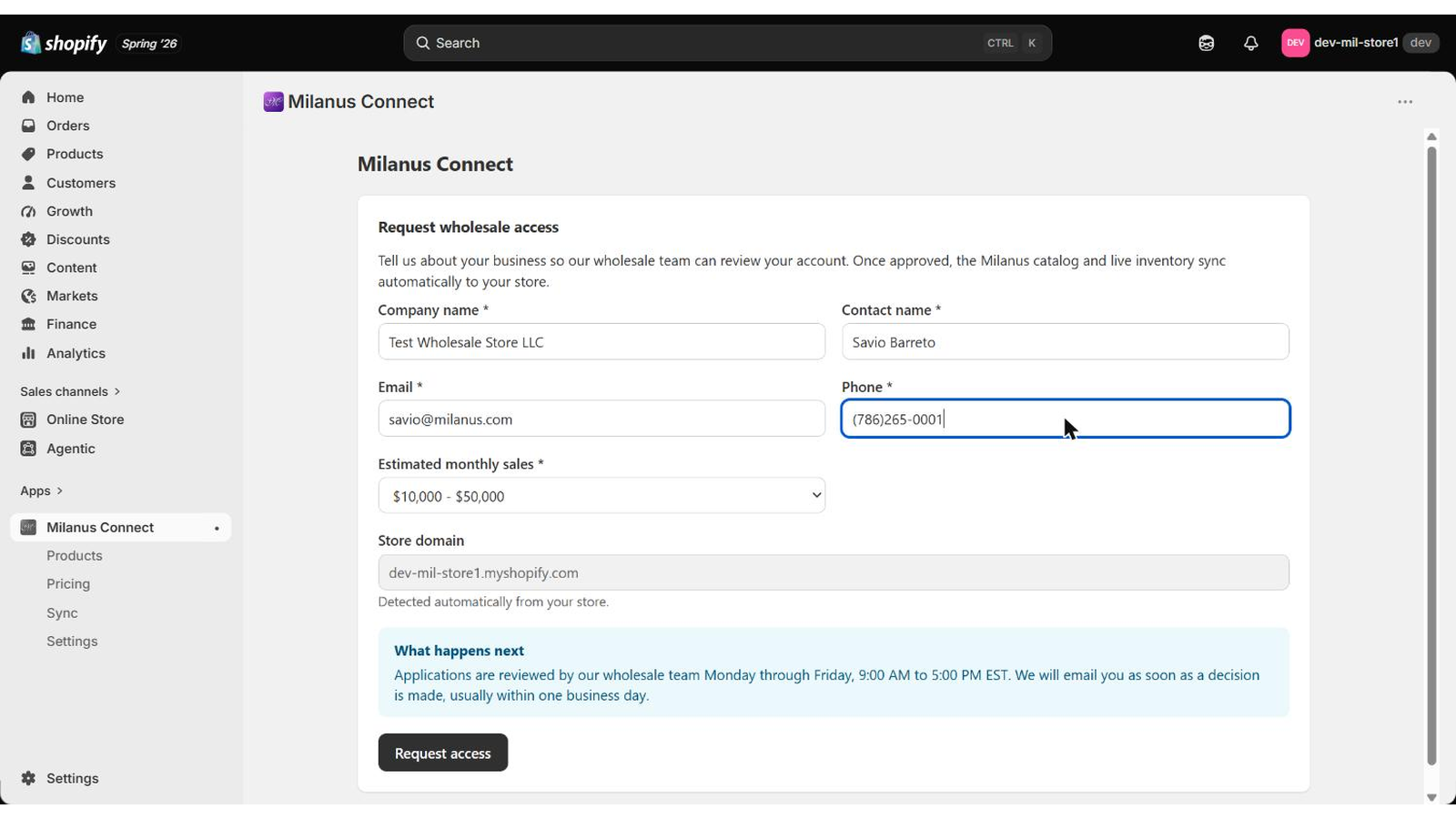Open the notifications bell
Image resolution: width=1456 pixels, height=819 pixels.
pos(1251,43)
